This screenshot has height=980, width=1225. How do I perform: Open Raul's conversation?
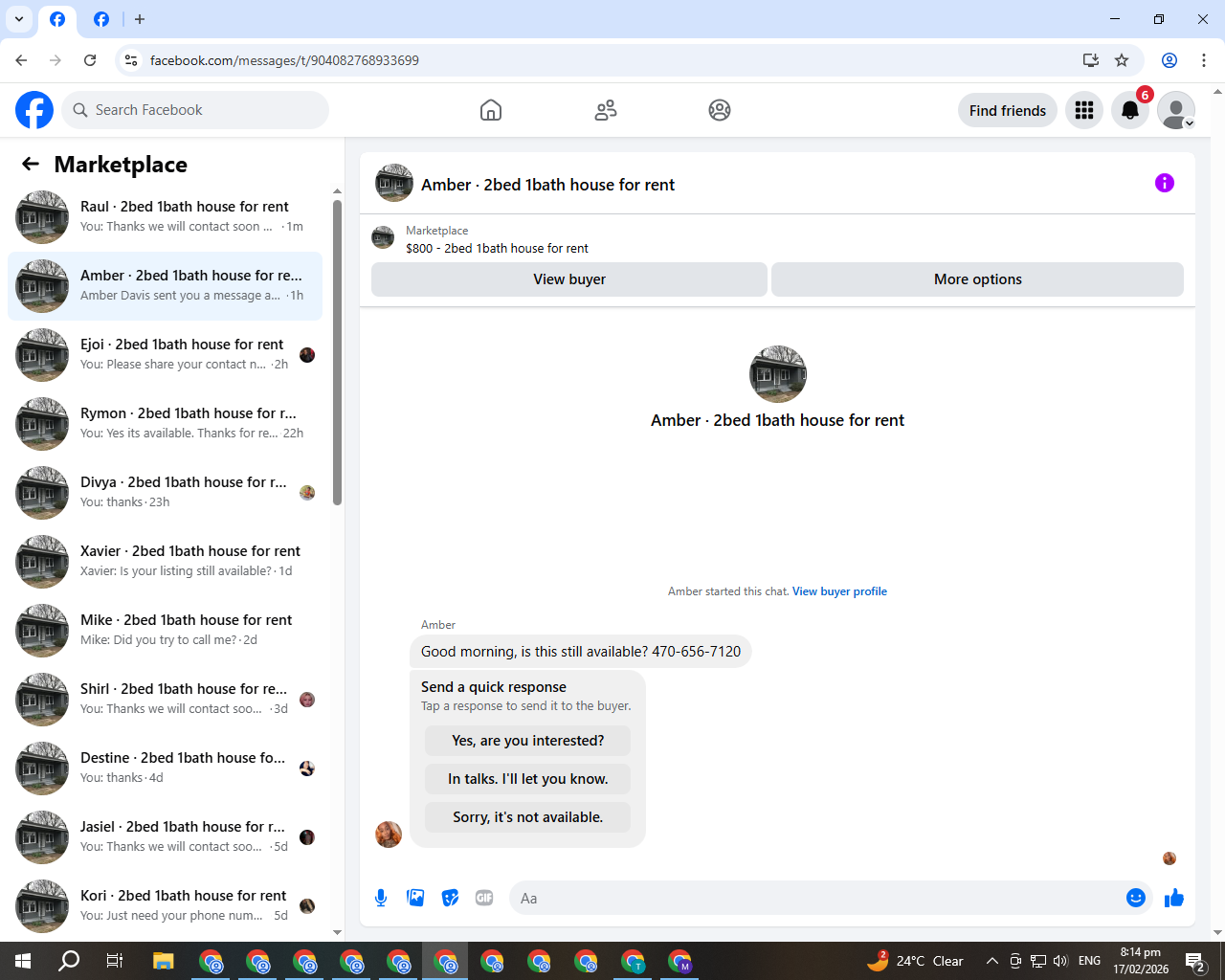(165, 217)
